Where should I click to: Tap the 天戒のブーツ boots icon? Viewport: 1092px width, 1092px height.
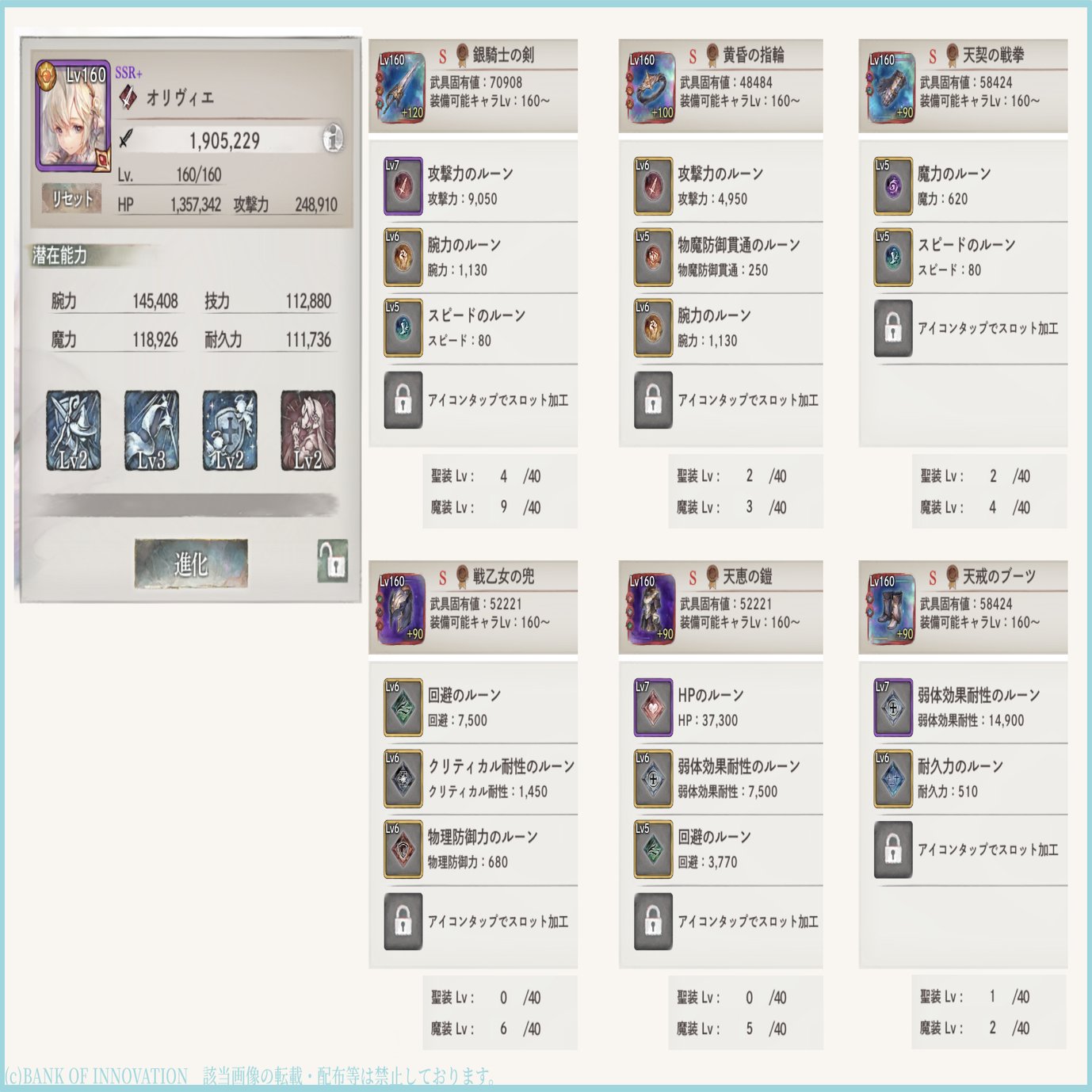point(892,609)
